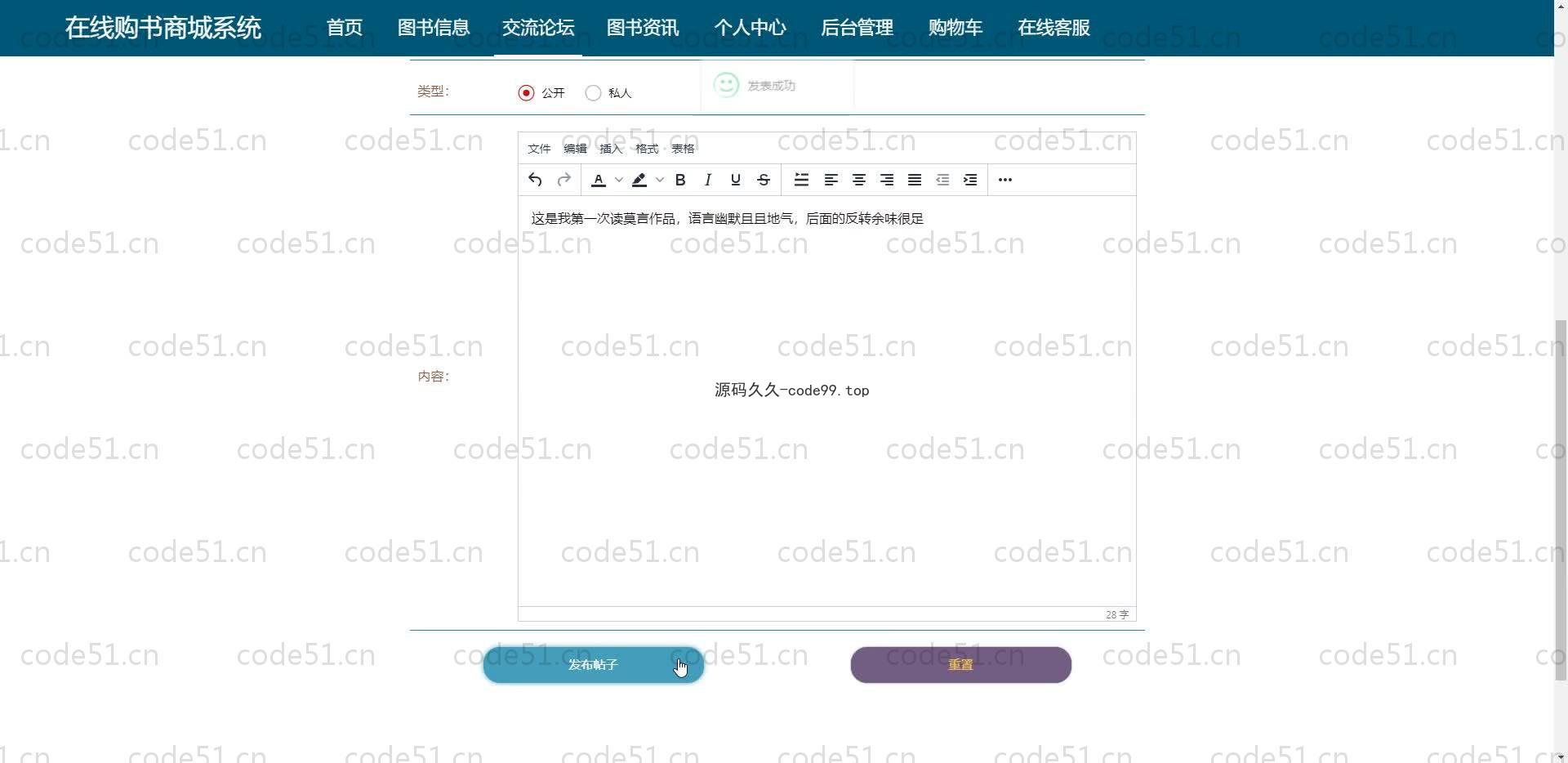1568x763 pixels.
Task: Open 在线客服 navigation tab
Action: [1054, 28]
